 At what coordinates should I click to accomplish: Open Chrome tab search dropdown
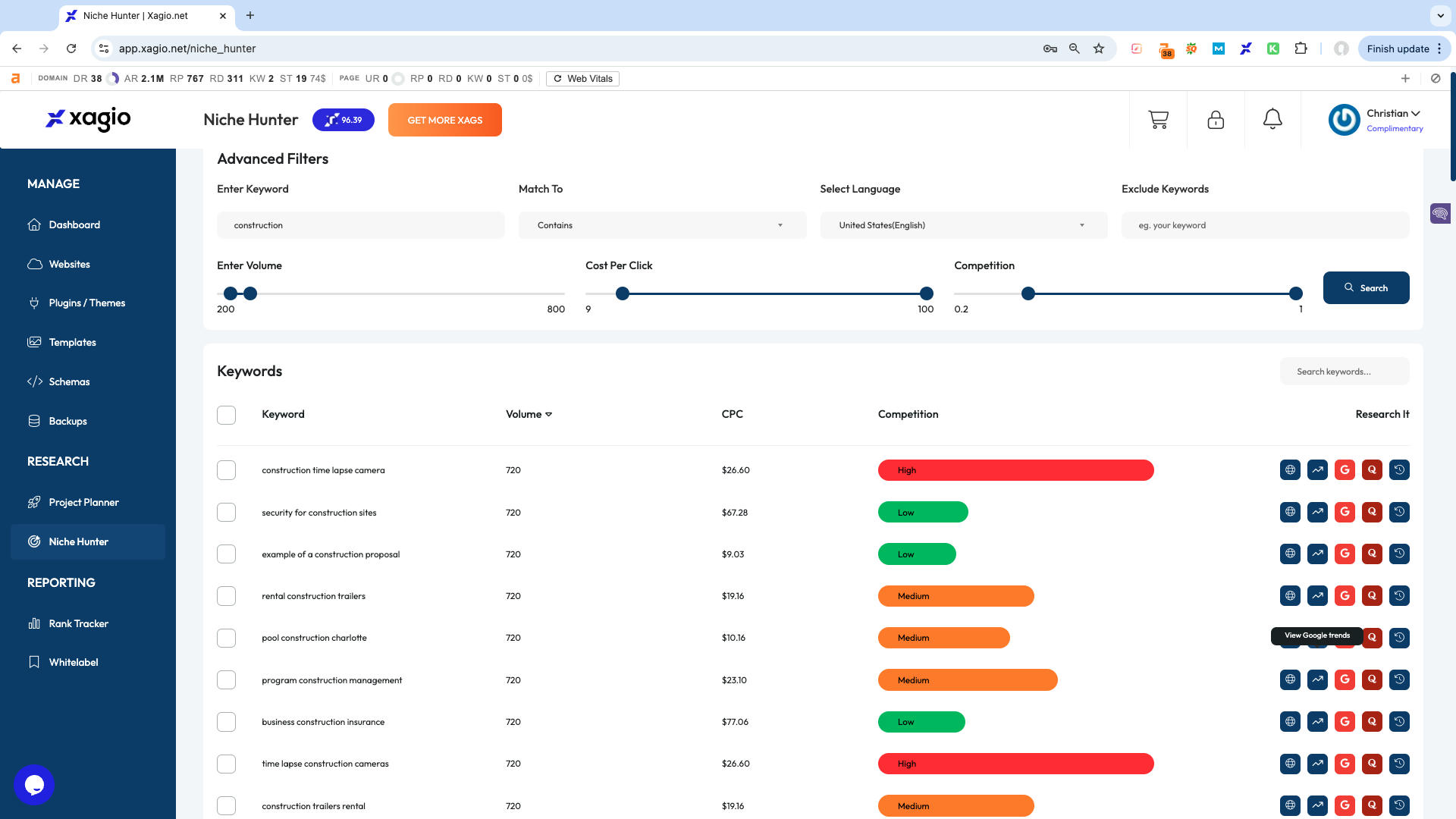(1439, 15)
